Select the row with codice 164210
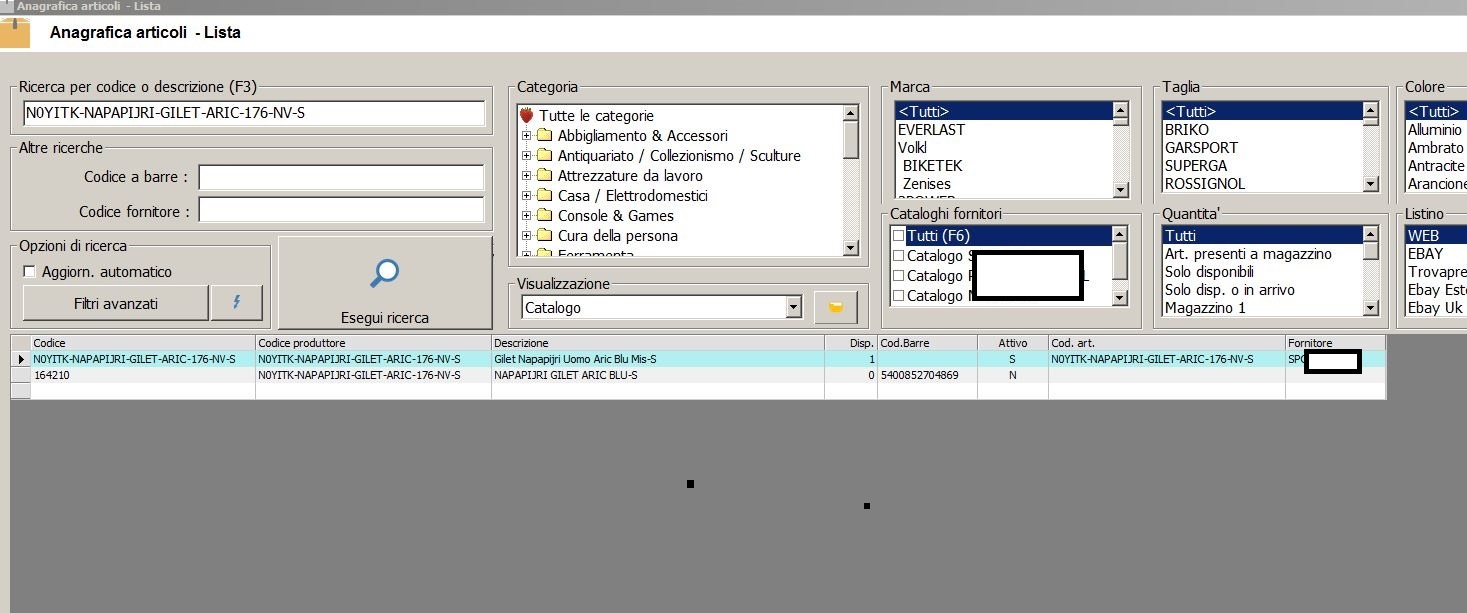 tap(698, 375)
